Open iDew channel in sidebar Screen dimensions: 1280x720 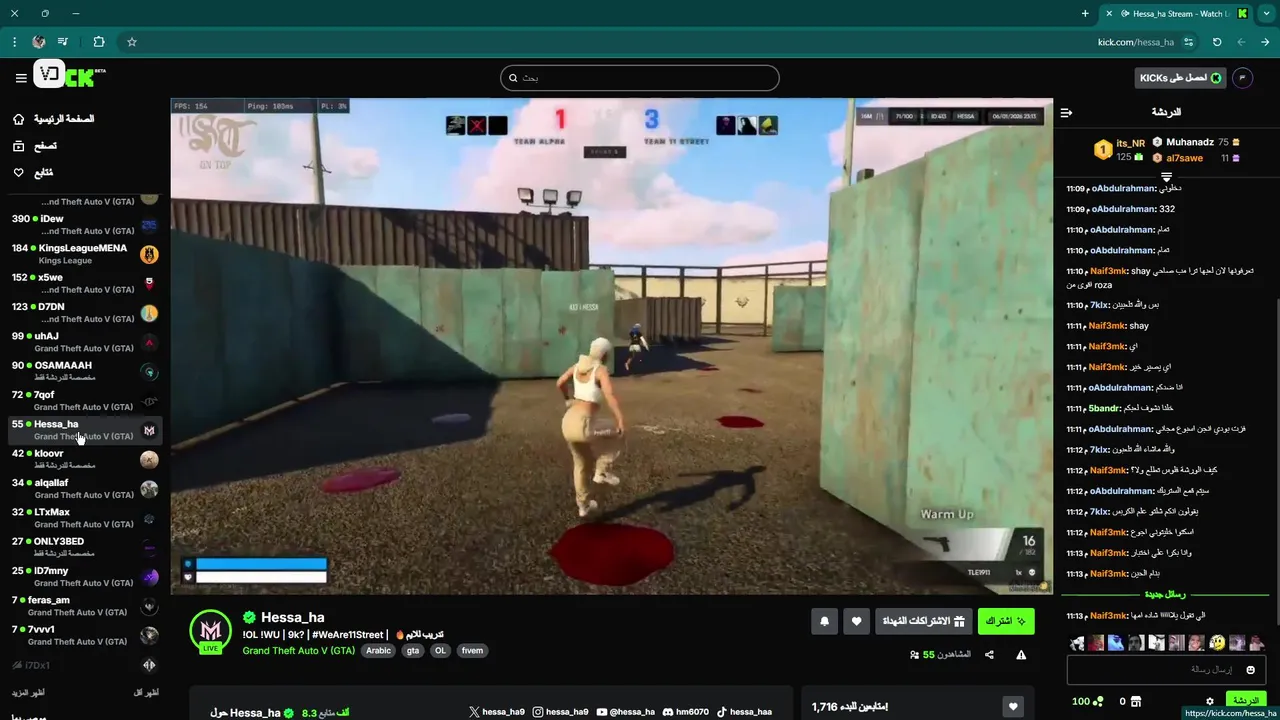[85, 225]
